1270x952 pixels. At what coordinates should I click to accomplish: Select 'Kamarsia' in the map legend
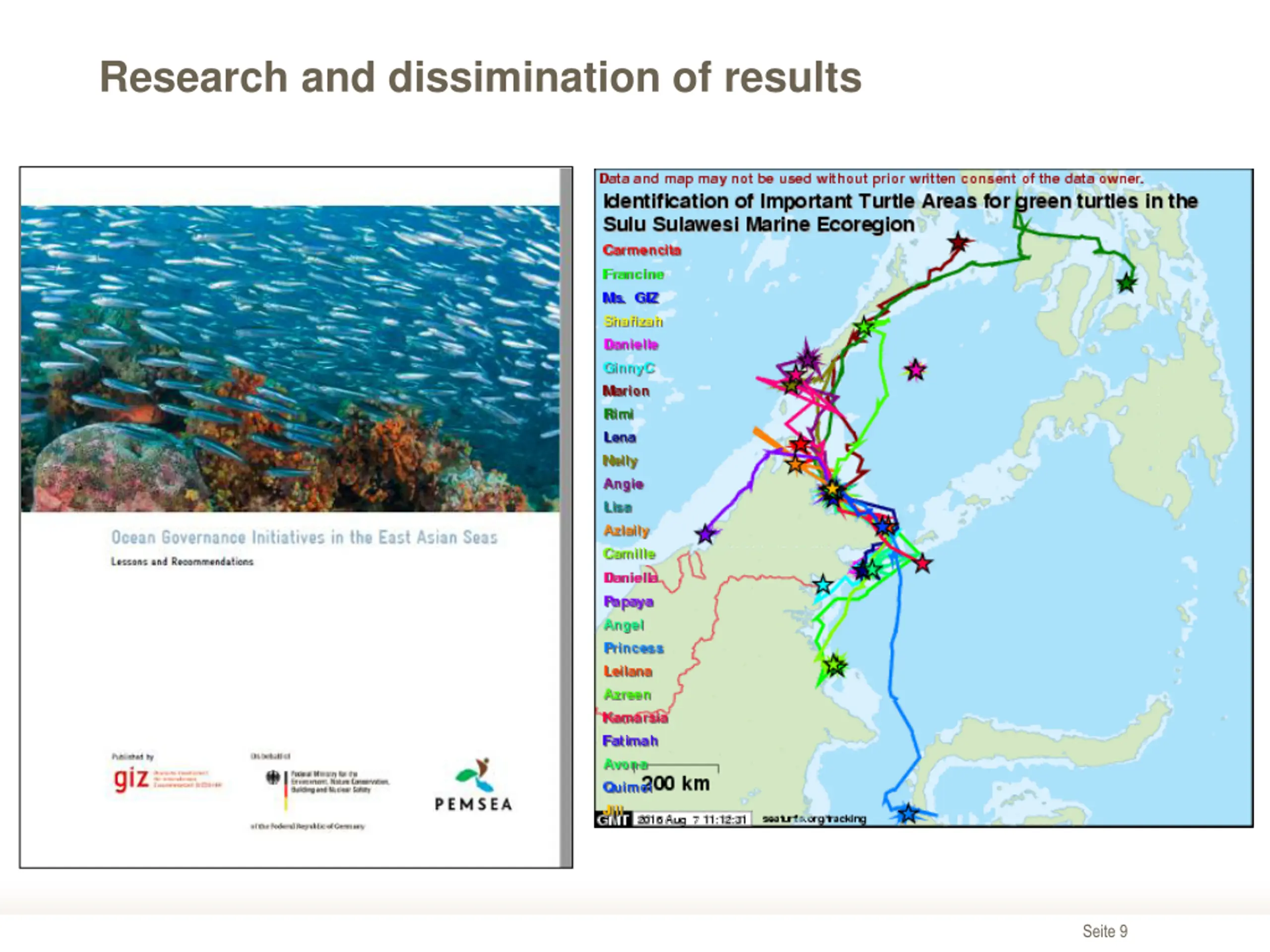(x=635, y=717)
